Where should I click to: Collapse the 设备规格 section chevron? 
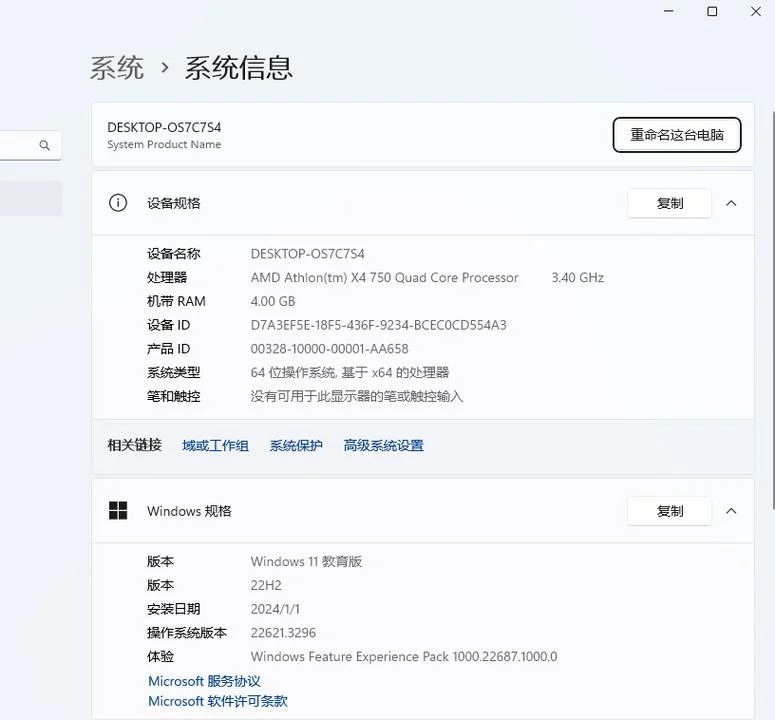731,203
